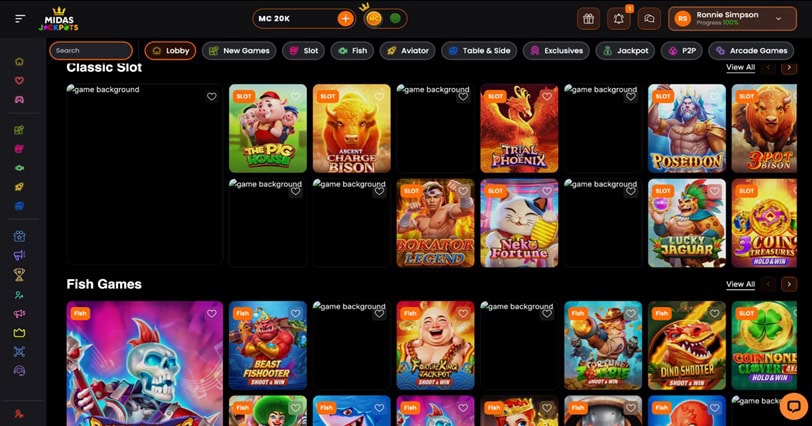Favorite Bokator Legend game
The image size is (812, 426).
(x=463, y=191)
